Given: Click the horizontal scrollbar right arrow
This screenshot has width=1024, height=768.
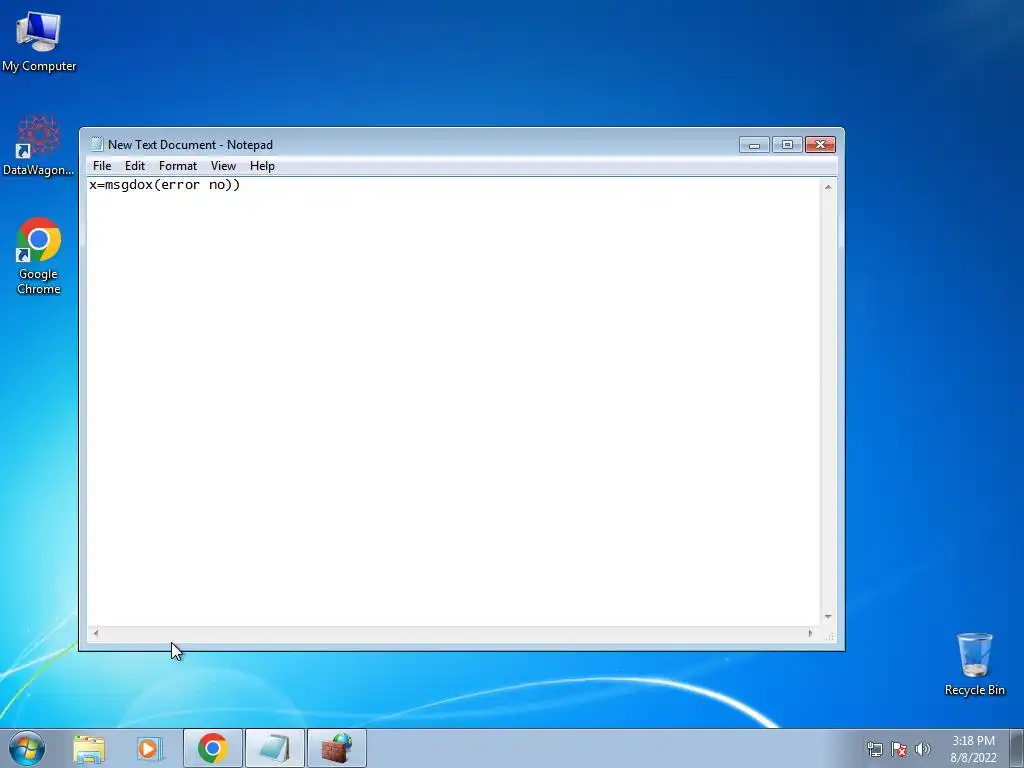Looking at the screenshot, I should 810,633.
